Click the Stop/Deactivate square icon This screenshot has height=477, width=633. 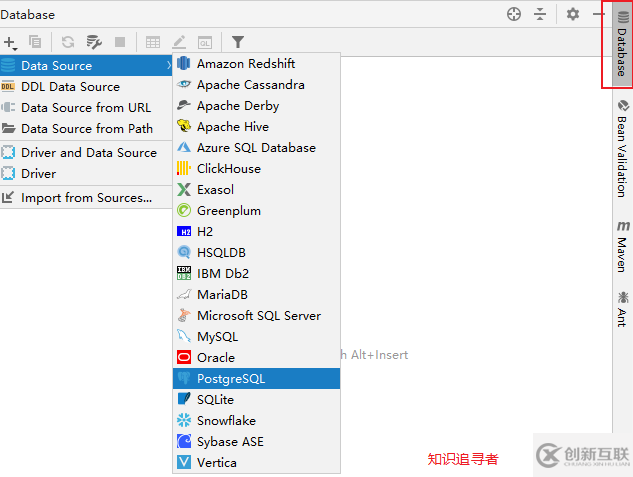pyautogui.click(x=120, y=42)
